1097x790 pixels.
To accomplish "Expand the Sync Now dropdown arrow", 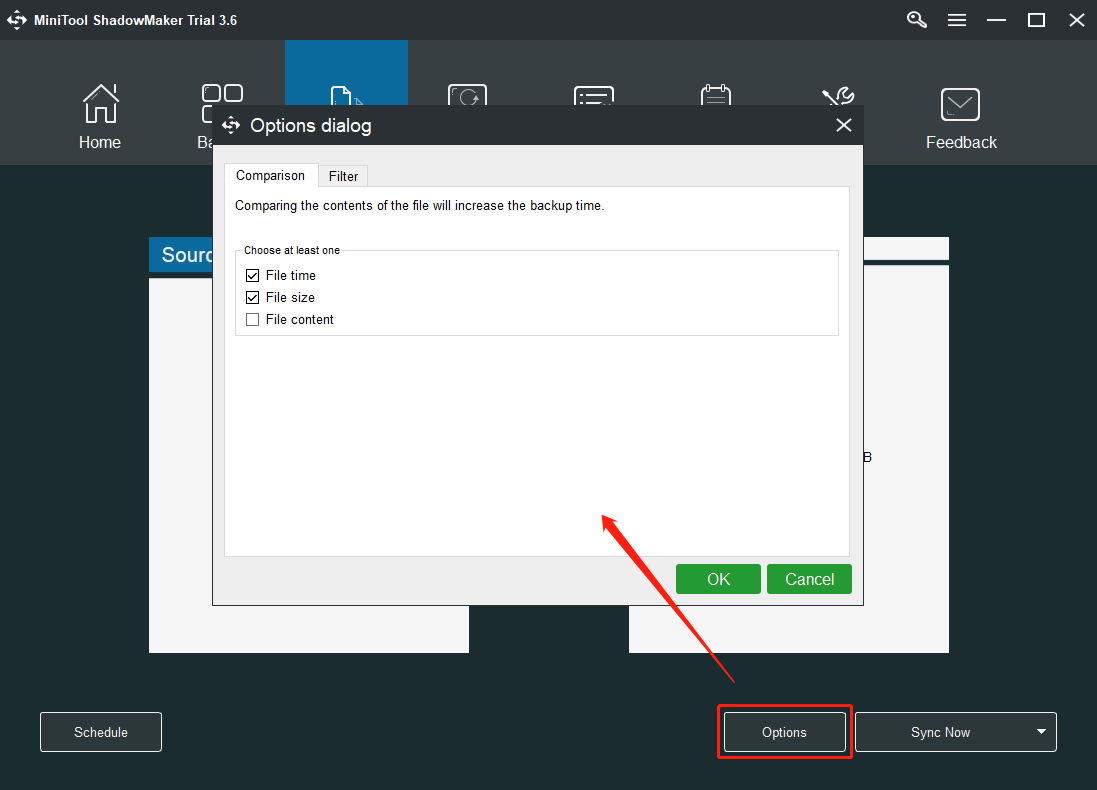I will tap(1040, 731).
